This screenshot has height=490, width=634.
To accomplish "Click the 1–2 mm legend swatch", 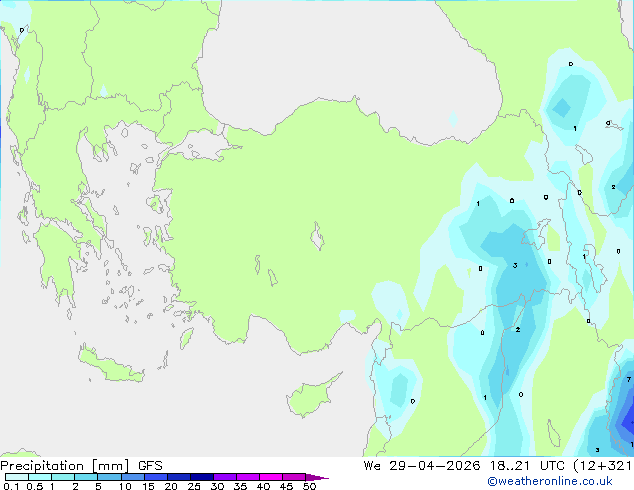I will (63, 477).
